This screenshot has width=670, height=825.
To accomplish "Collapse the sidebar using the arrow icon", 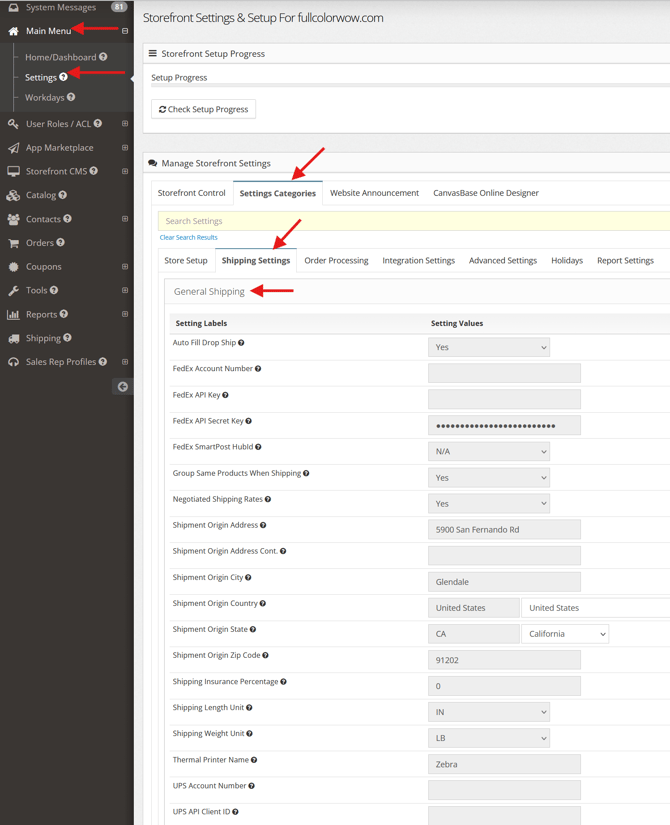I will point(122,386).
